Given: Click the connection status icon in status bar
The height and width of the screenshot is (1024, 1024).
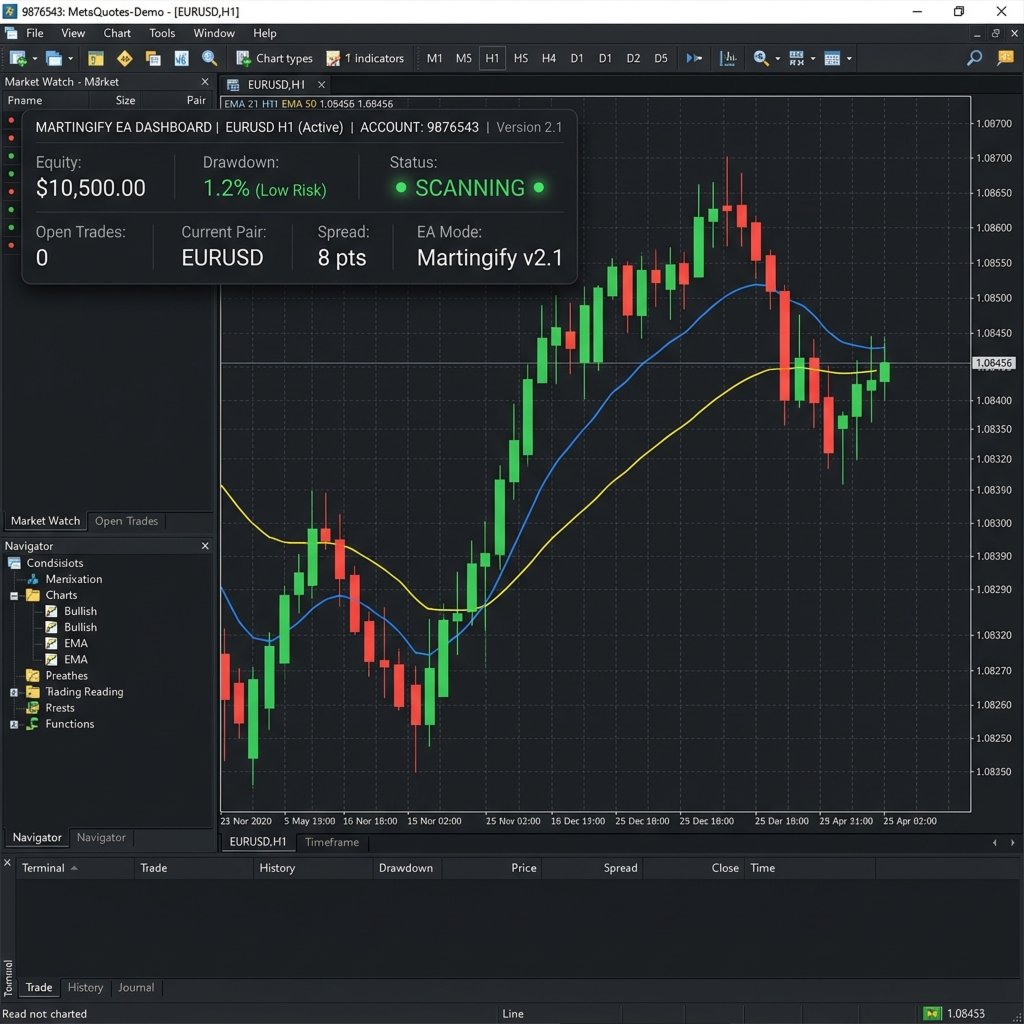Looking at the screenshot, I should (x=932, y=1014).
